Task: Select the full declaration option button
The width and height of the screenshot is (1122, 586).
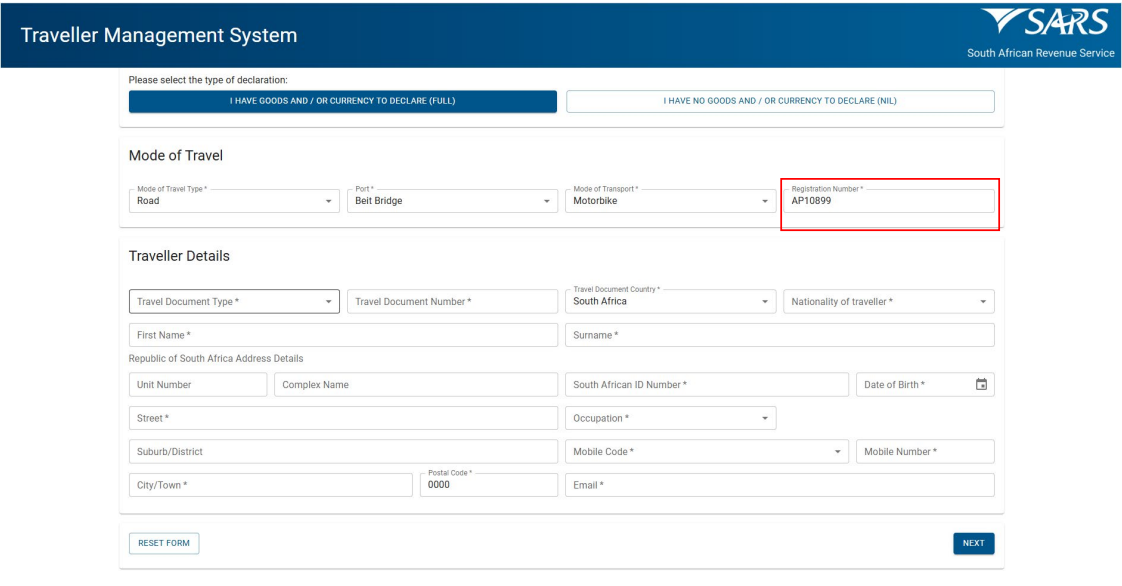Action: tap(343, 101)
